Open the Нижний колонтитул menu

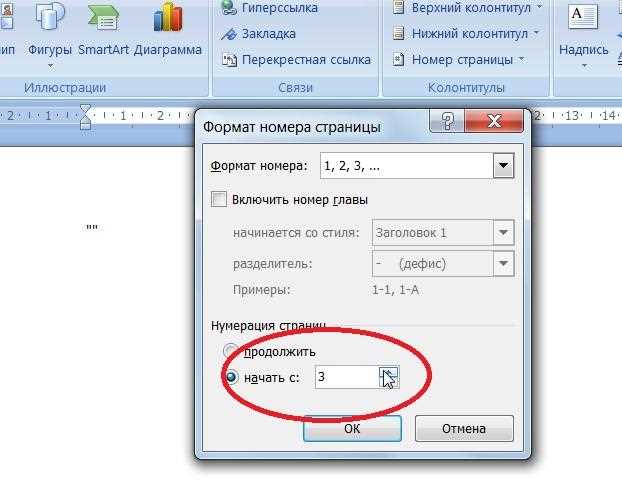point(466,34)
